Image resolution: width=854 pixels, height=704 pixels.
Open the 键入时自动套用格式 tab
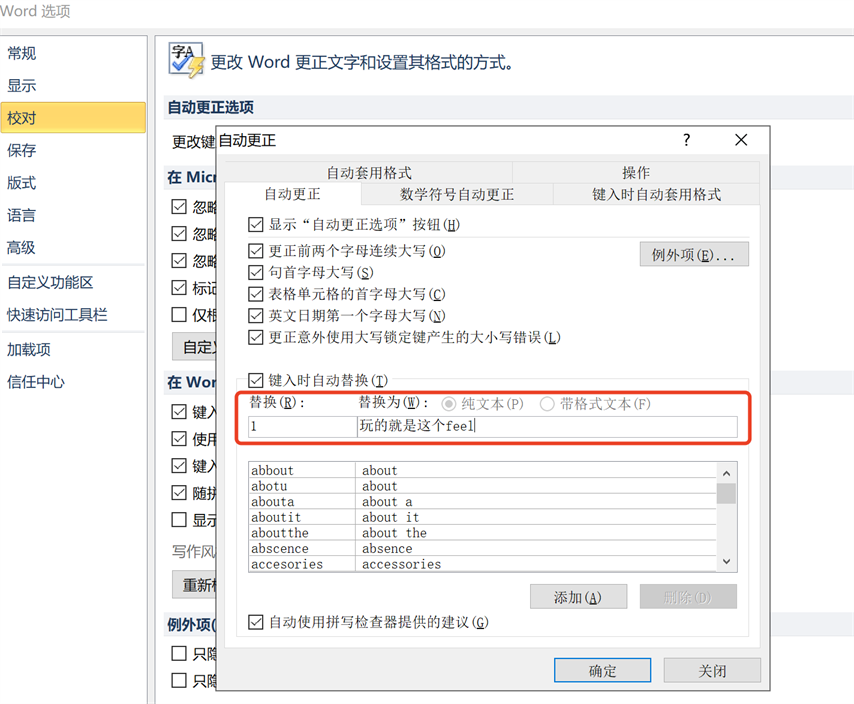click(x=656, y=194)
